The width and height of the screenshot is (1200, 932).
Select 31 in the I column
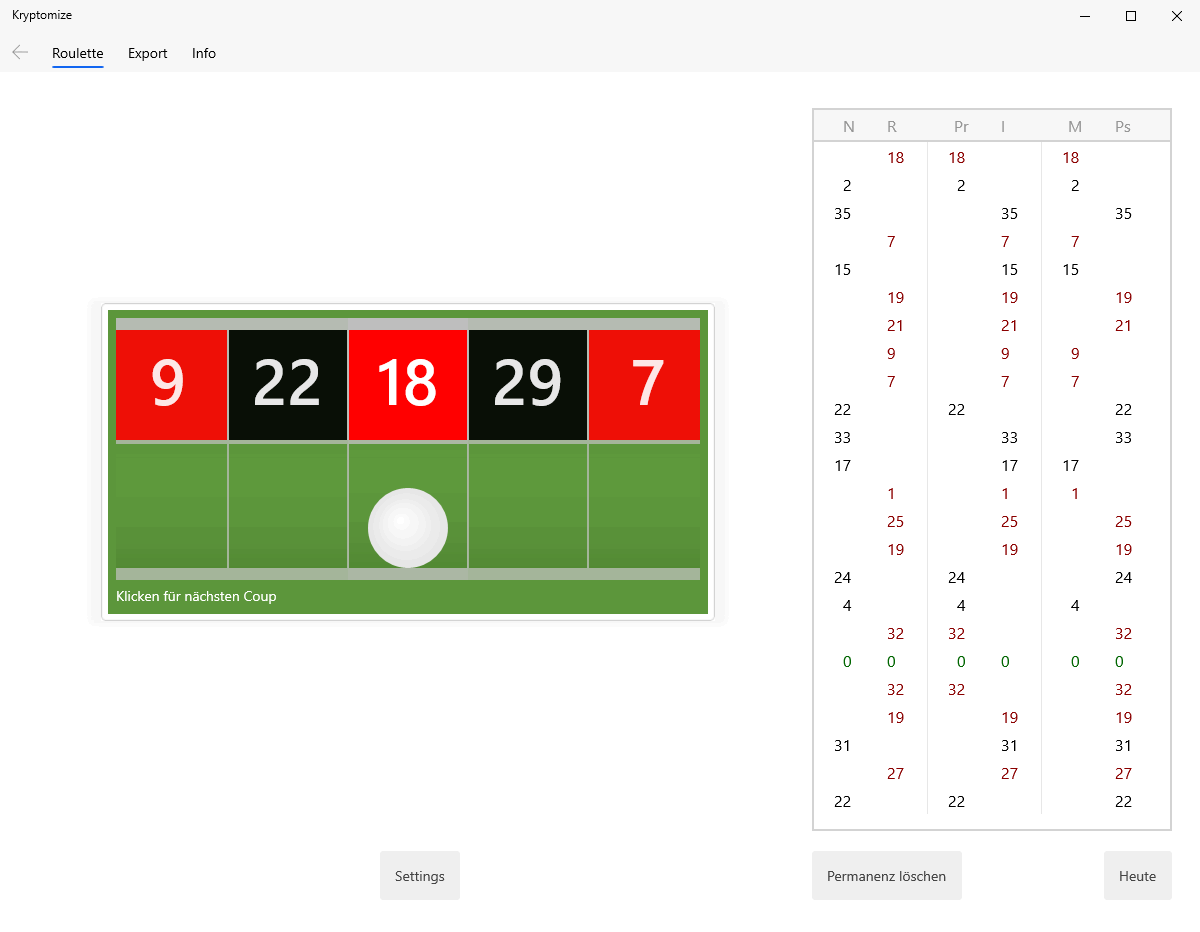[x=1010, y=746]
